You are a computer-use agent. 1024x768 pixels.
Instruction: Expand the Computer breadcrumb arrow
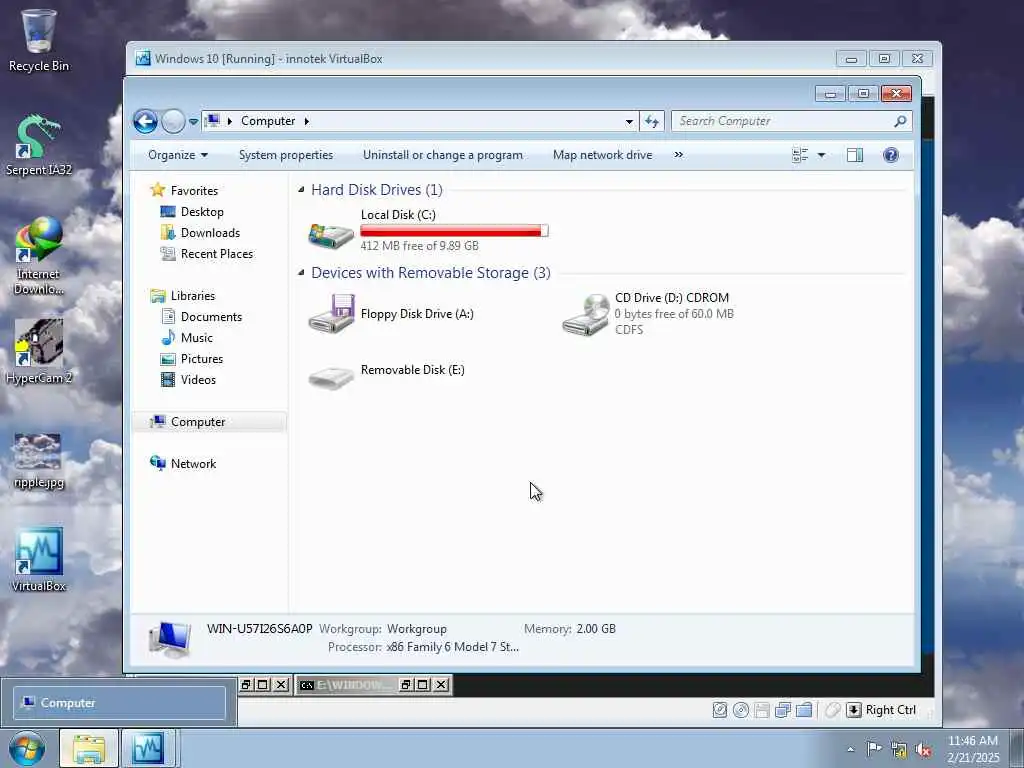click(x=306, y=121)
